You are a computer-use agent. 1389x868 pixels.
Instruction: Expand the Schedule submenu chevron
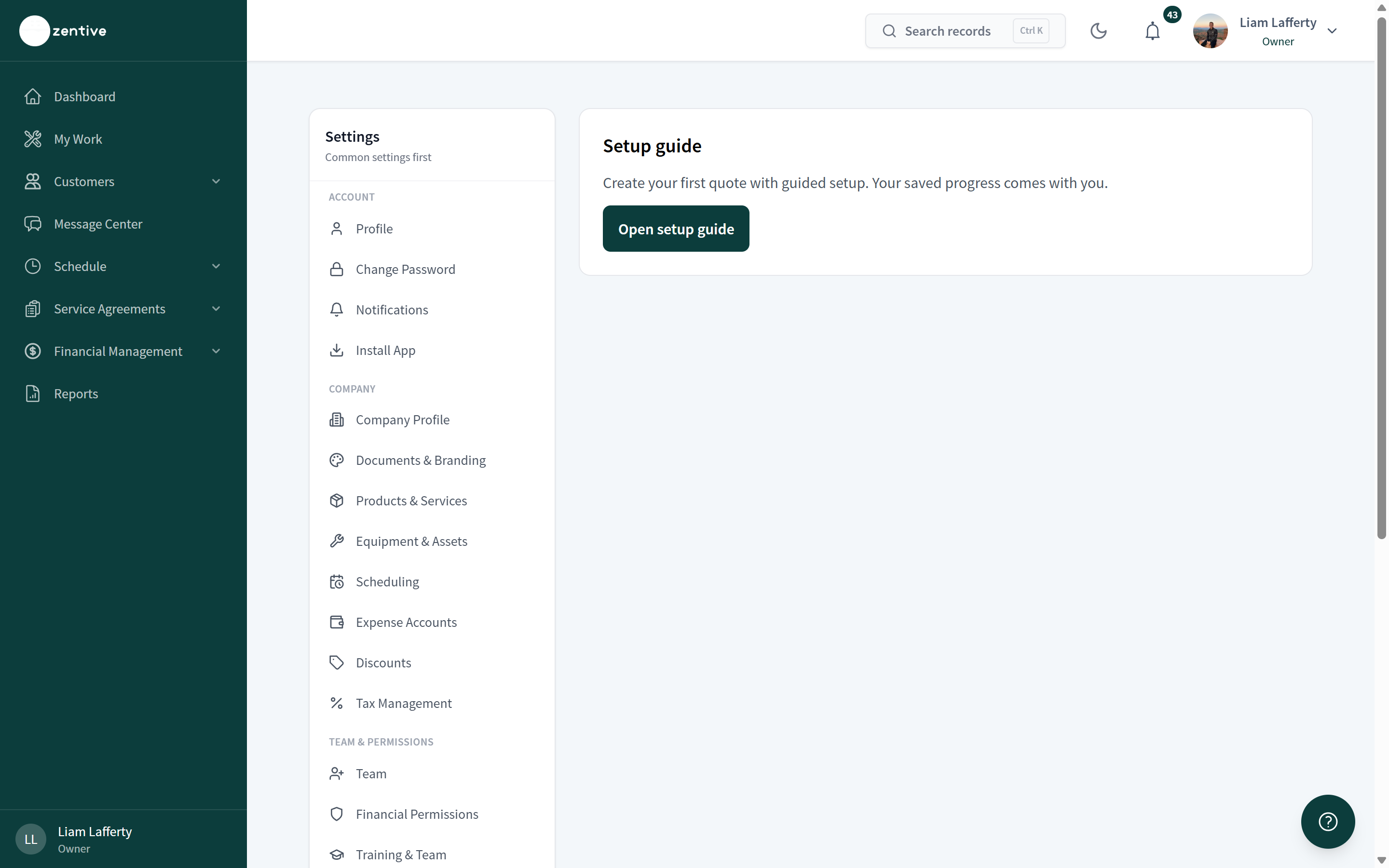pos(217,266)
